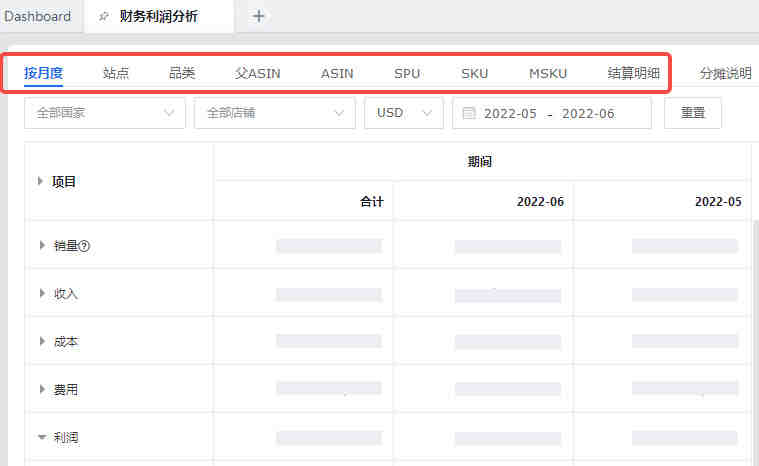Expand the 费用 row
Image resolution: width=759 pixels, height=466 pixels.
tap(42, 389)
